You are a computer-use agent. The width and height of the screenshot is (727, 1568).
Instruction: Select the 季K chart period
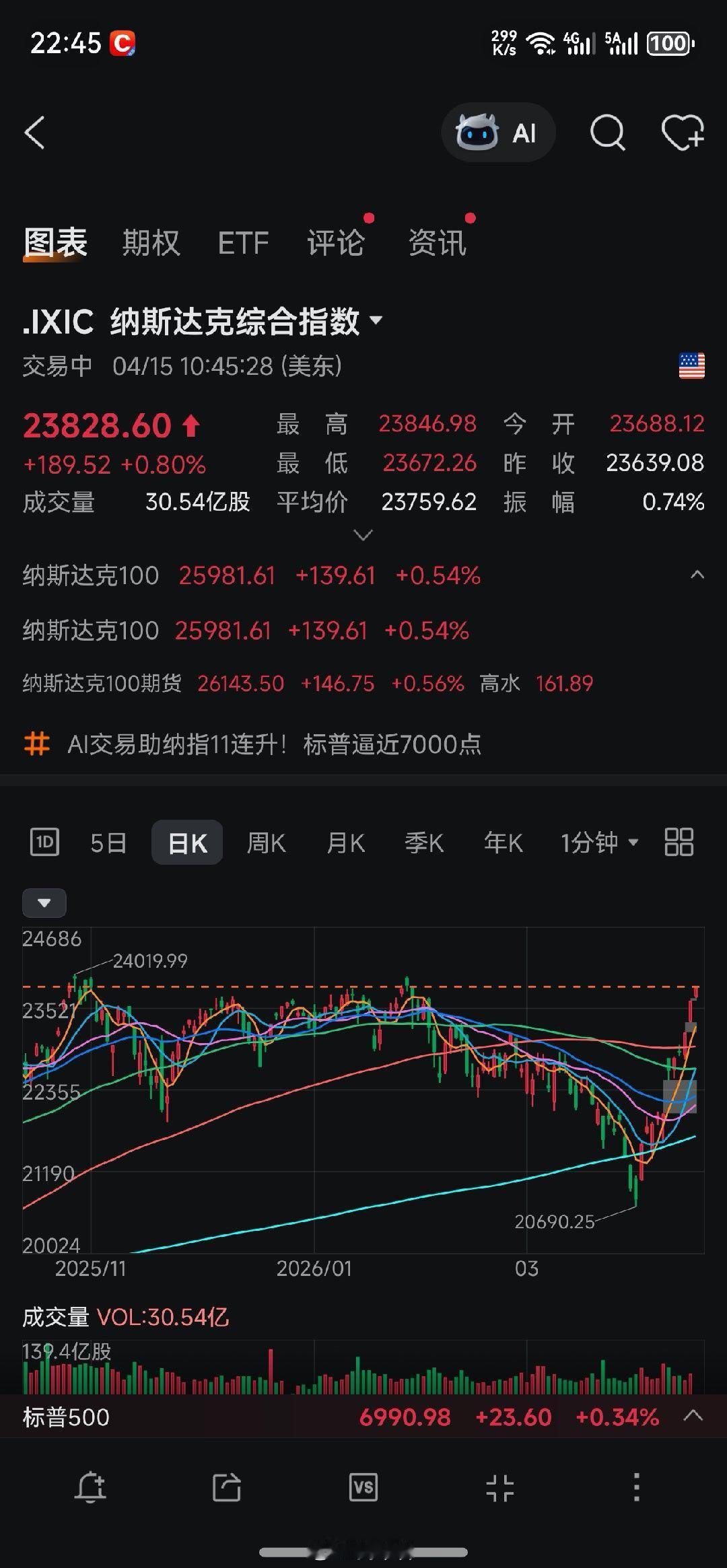pos(424,843)
